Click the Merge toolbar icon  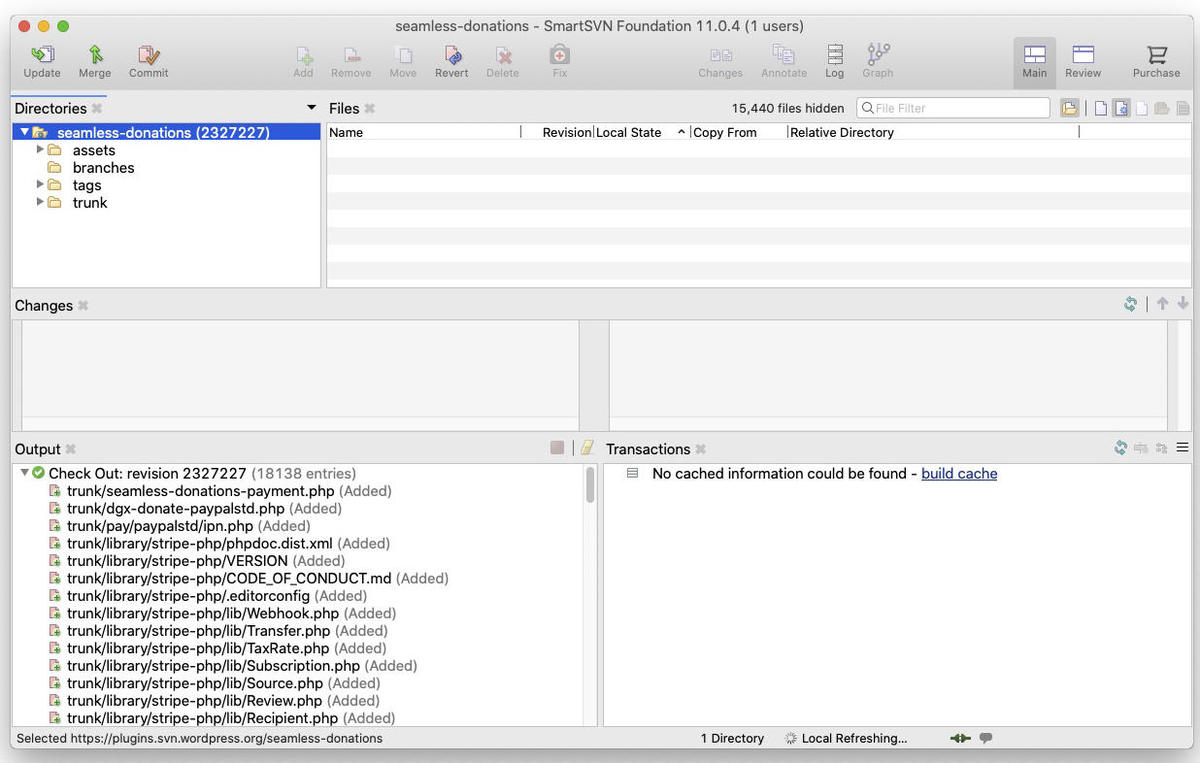(x=95, y=60)
